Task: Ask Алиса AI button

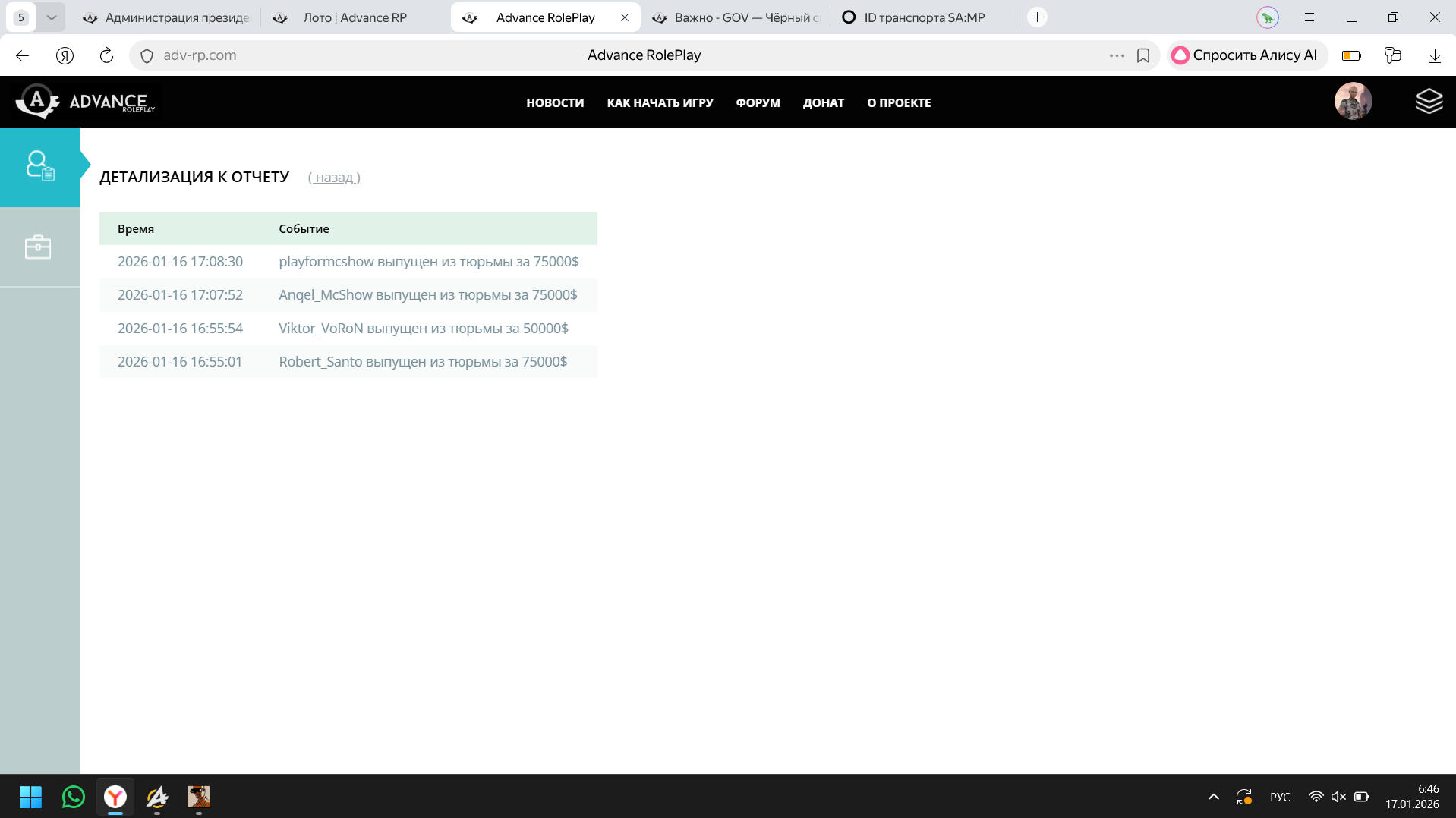Action: tap(1246, 55)
